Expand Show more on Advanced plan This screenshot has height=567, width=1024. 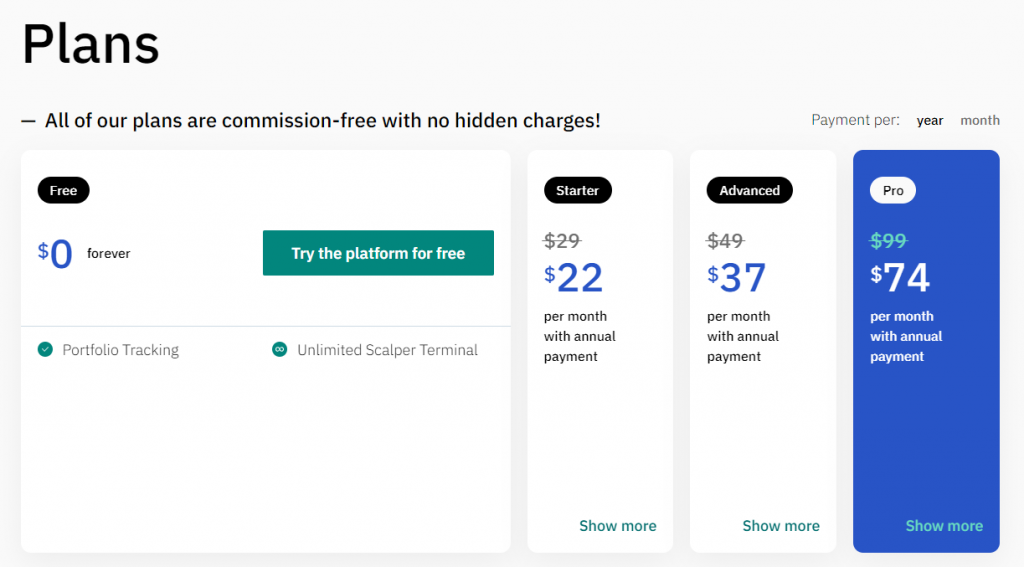(781, 526)
